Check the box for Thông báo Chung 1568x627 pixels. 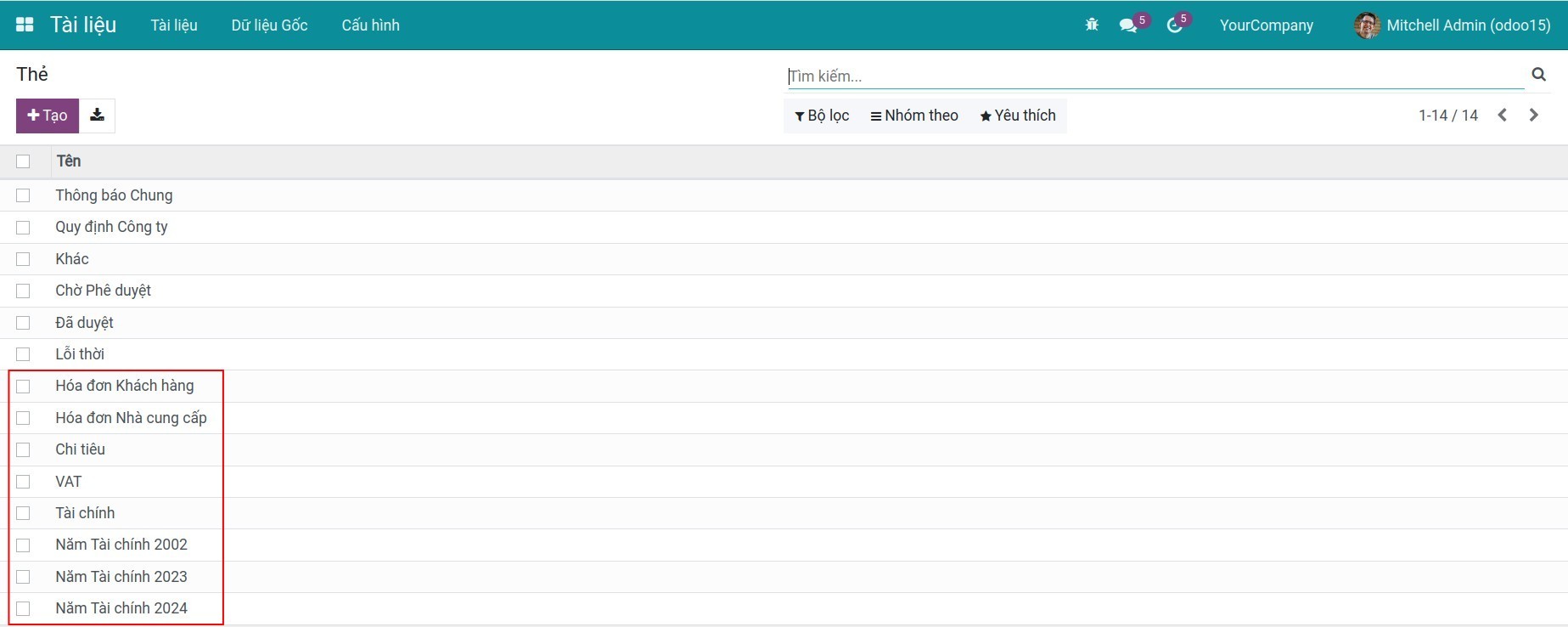coord(23,195)
